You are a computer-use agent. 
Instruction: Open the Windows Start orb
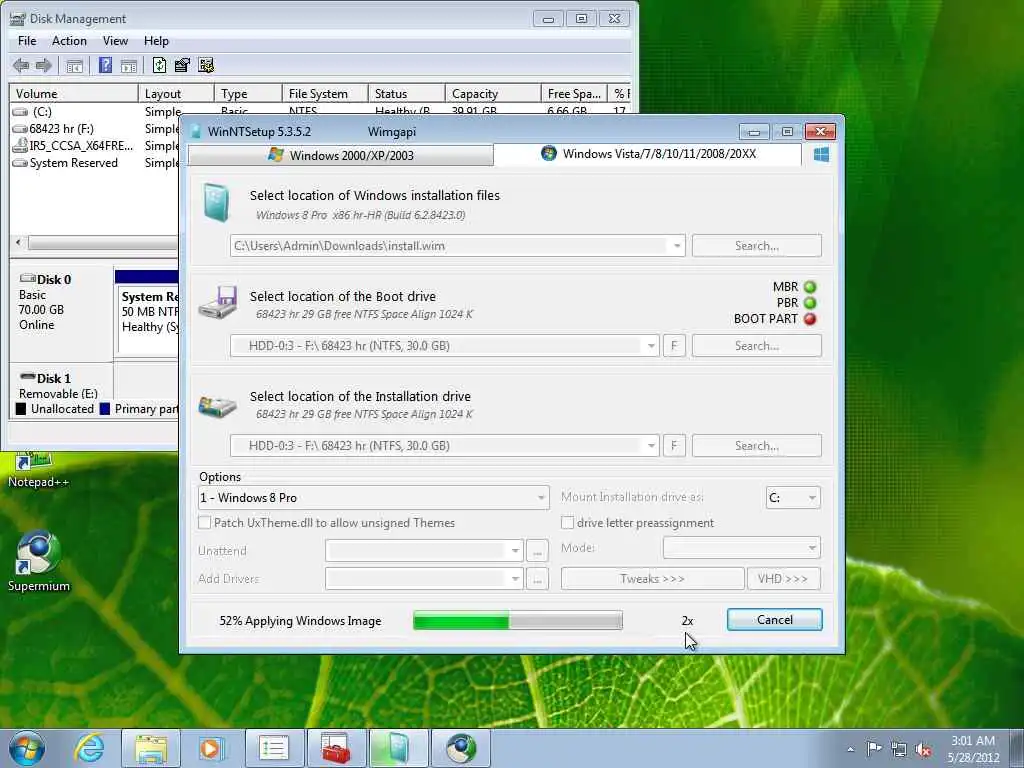27,748
